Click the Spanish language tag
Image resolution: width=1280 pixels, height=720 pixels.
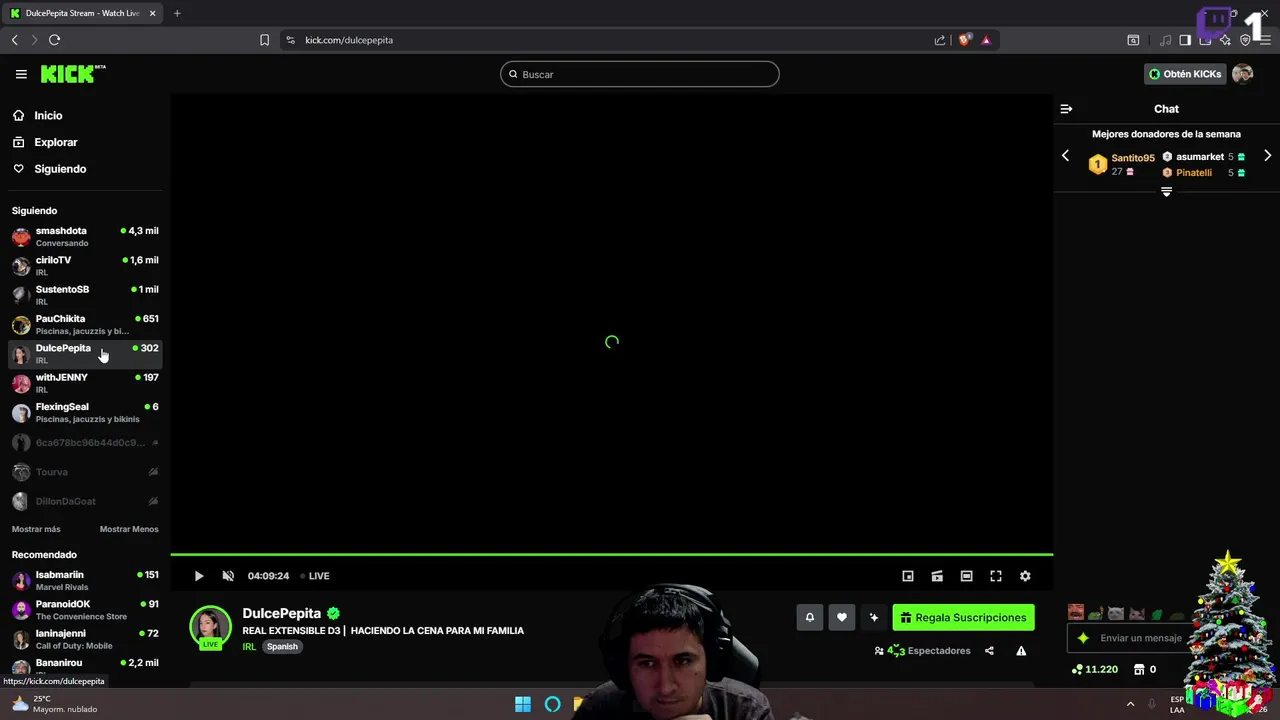point(282,647)
